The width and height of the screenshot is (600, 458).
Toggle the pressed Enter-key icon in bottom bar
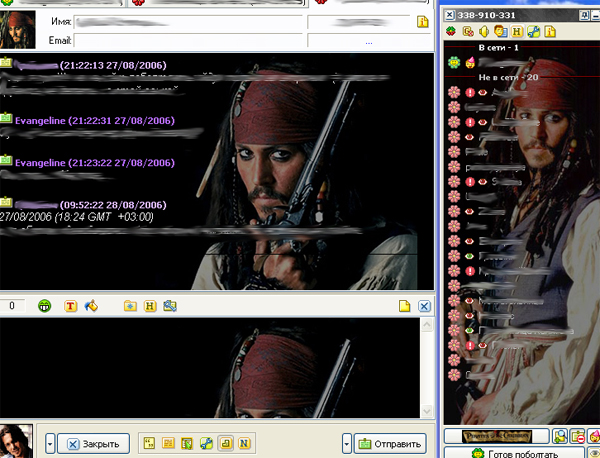tap(225, 443)
